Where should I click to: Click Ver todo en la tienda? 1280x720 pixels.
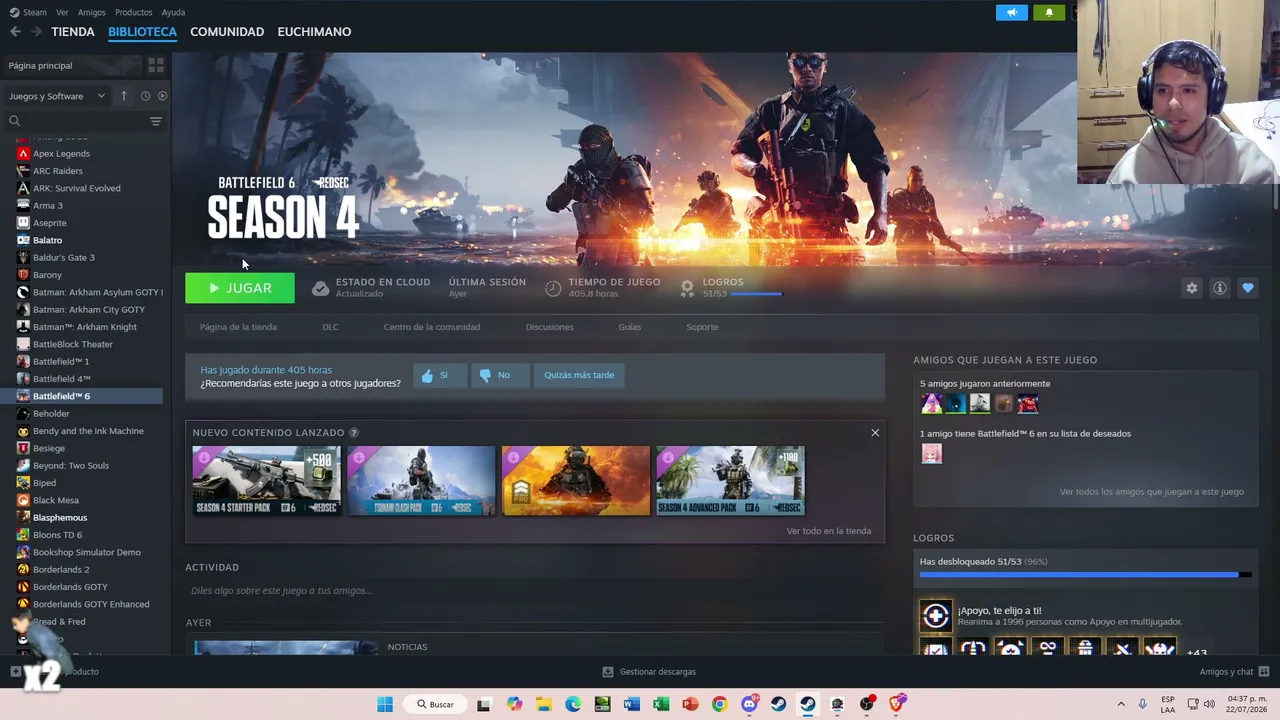829,531
